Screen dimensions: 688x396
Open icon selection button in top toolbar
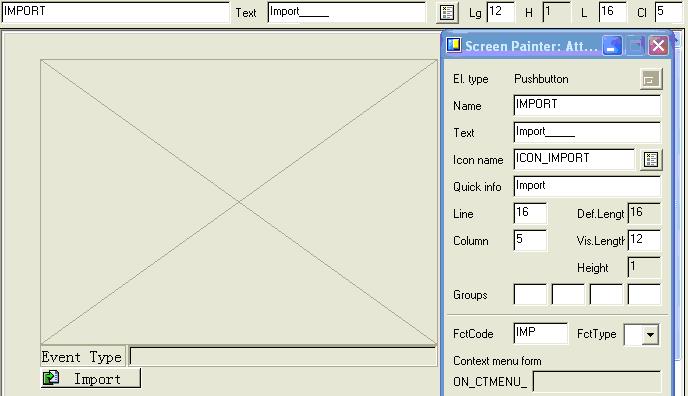(447, 12)
